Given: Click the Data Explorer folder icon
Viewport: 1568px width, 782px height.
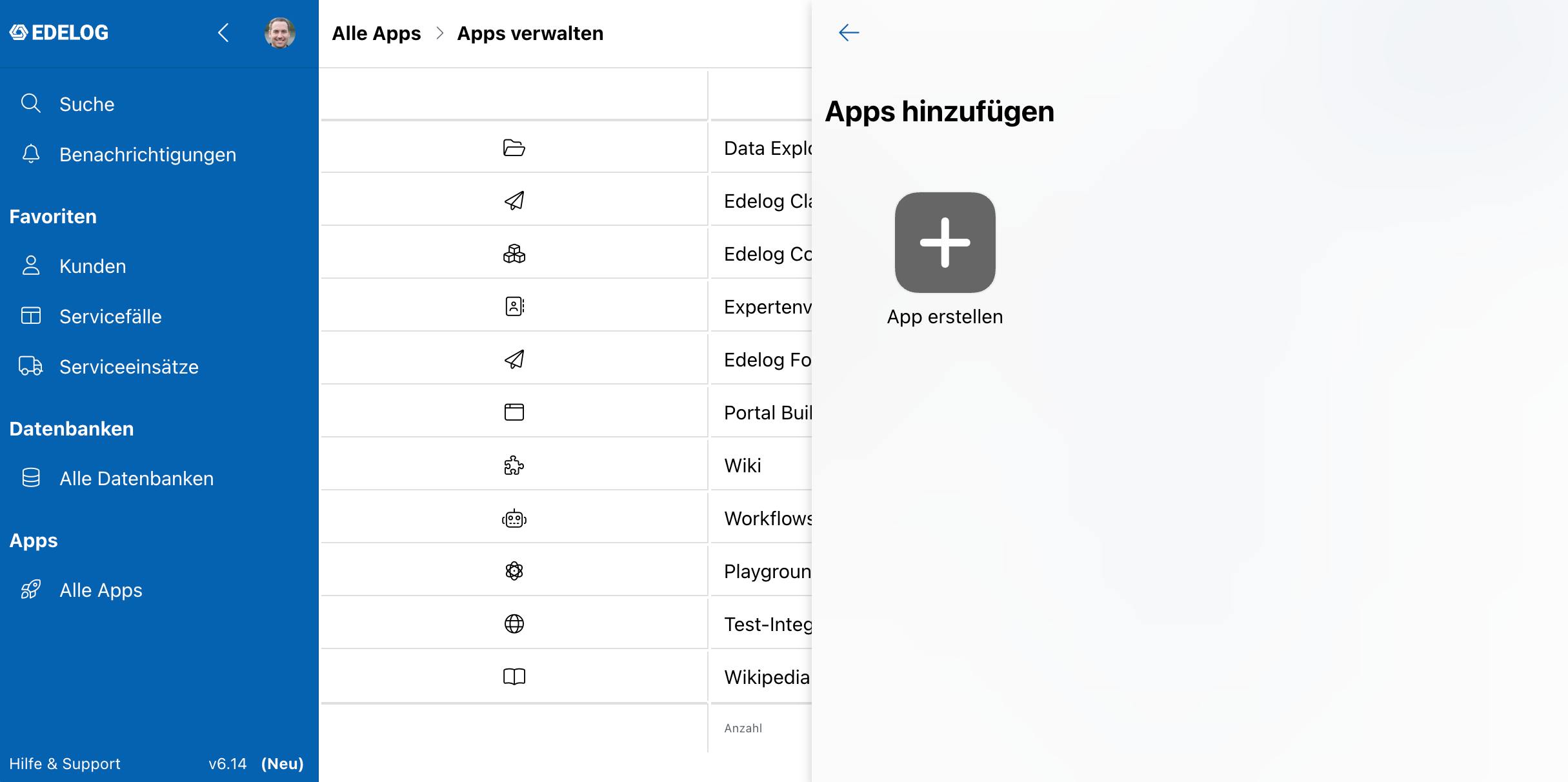Looking at the screenshot, I should (514, 148).
